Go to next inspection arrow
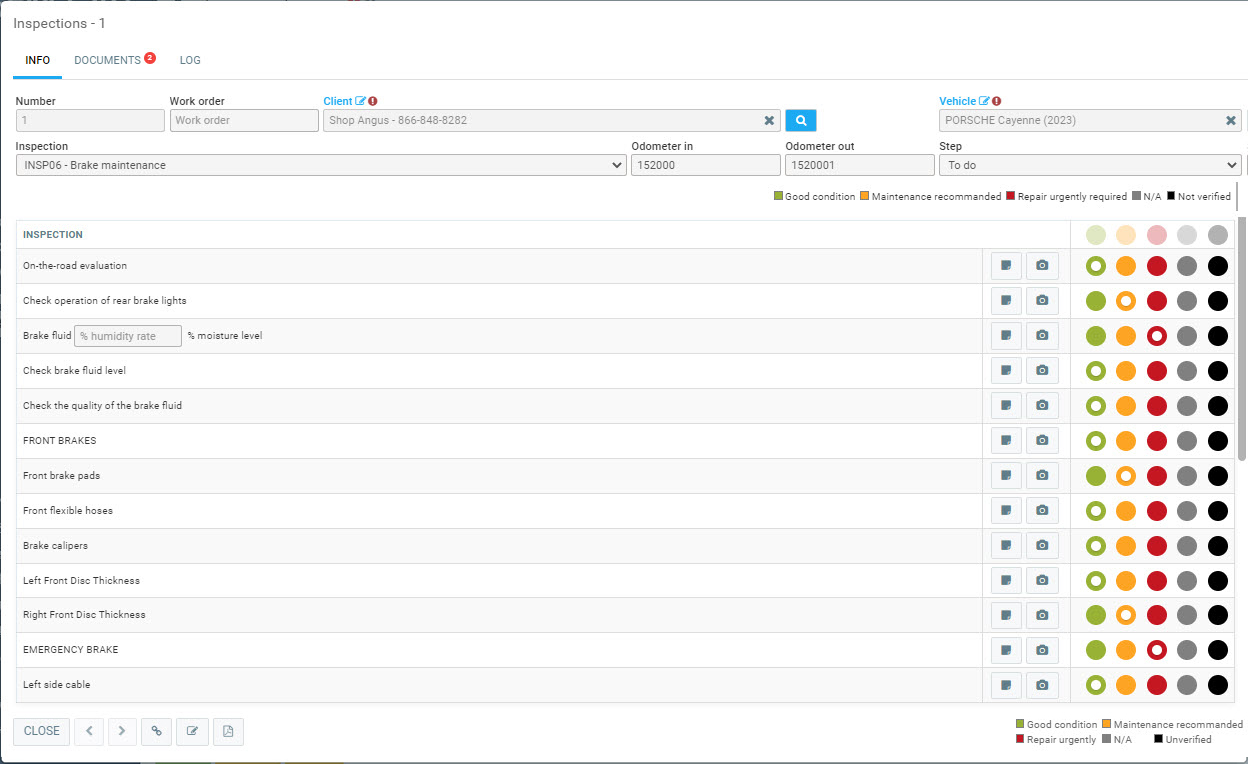 click(122, 731)
